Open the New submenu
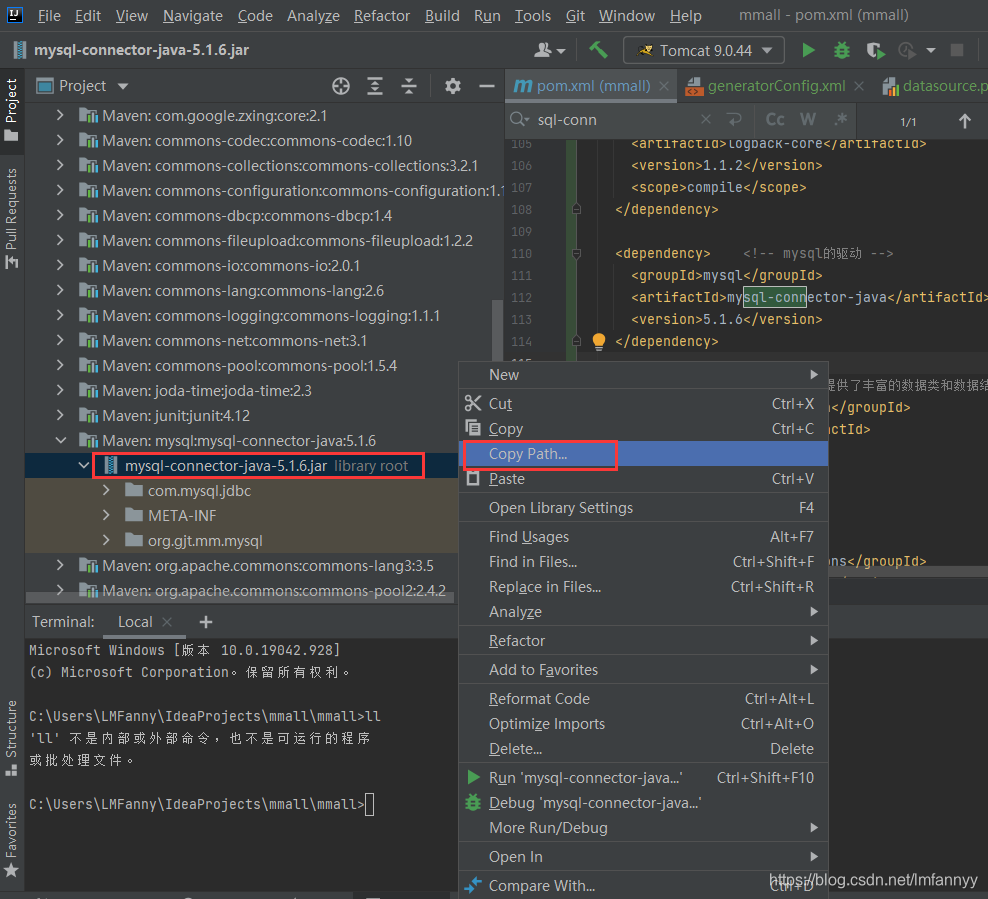Image resolution: width=988 pixels, height=899 pixels. 643,375
